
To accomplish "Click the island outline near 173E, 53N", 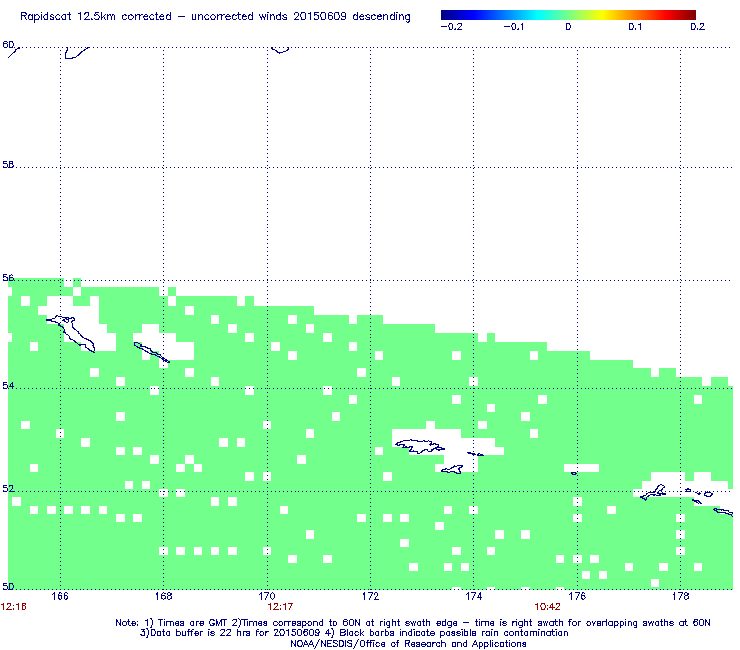I will pyautogui.click(x=420, y=446).
